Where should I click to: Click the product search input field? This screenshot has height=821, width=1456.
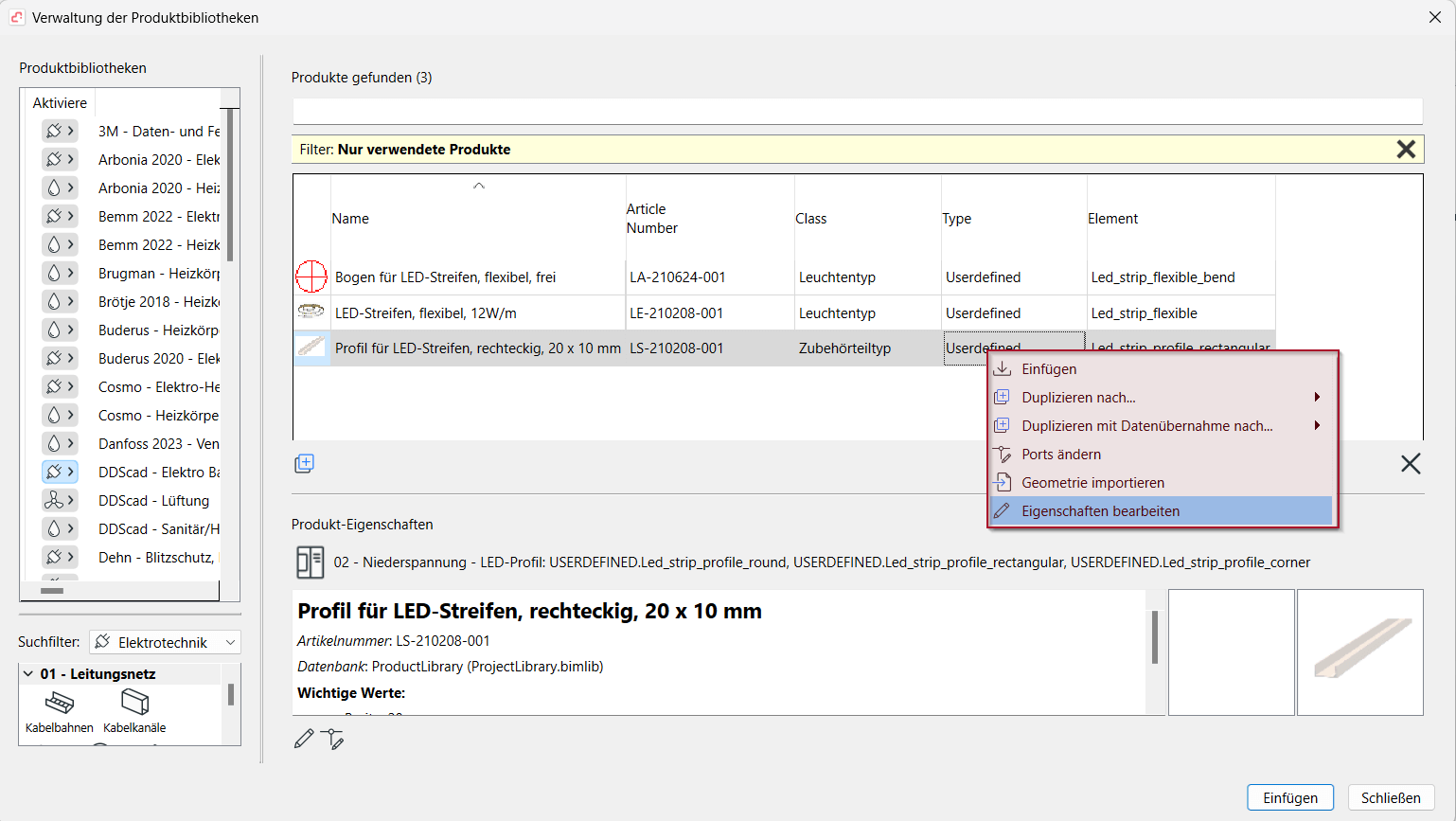pyautogui.click(x=857, y=111)
